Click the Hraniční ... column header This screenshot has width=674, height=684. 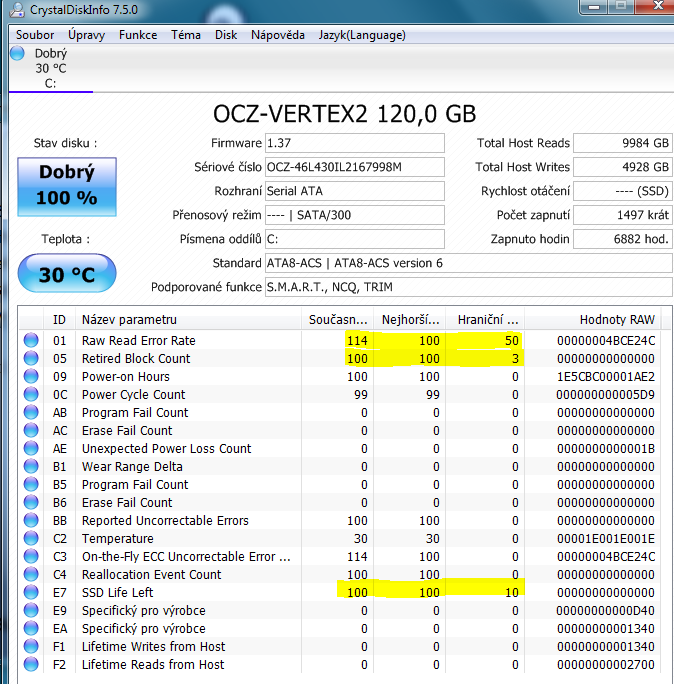485,320
